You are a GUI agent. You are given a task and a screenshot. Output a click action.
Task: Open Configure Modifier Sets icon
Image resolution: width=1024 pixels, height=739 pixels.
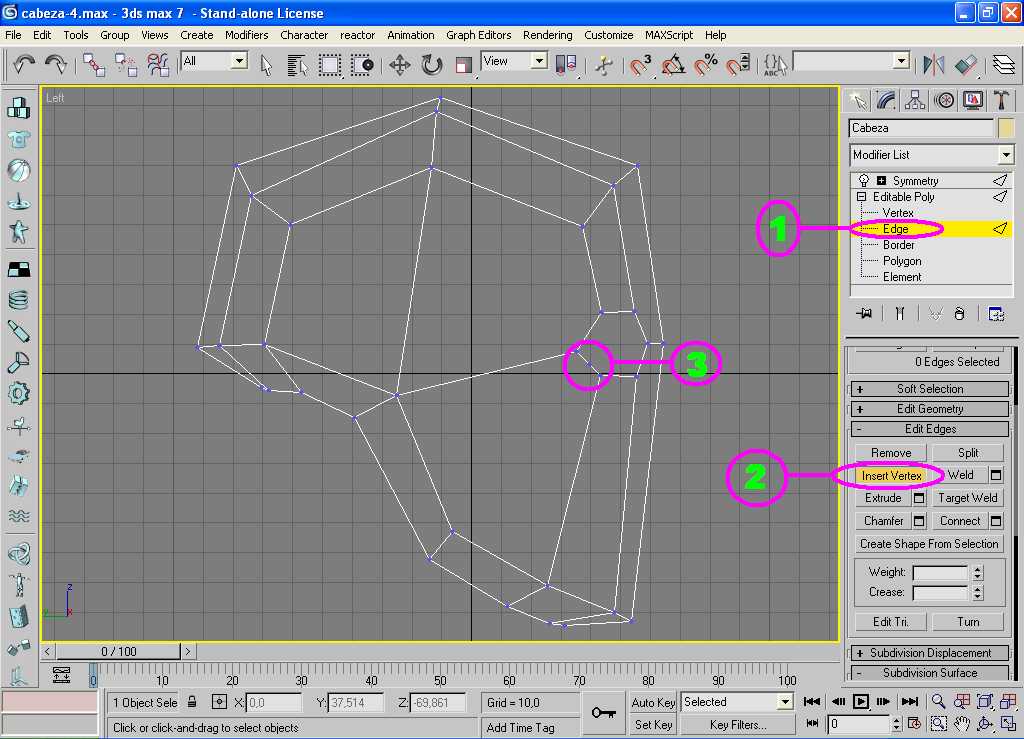[996, 314]
